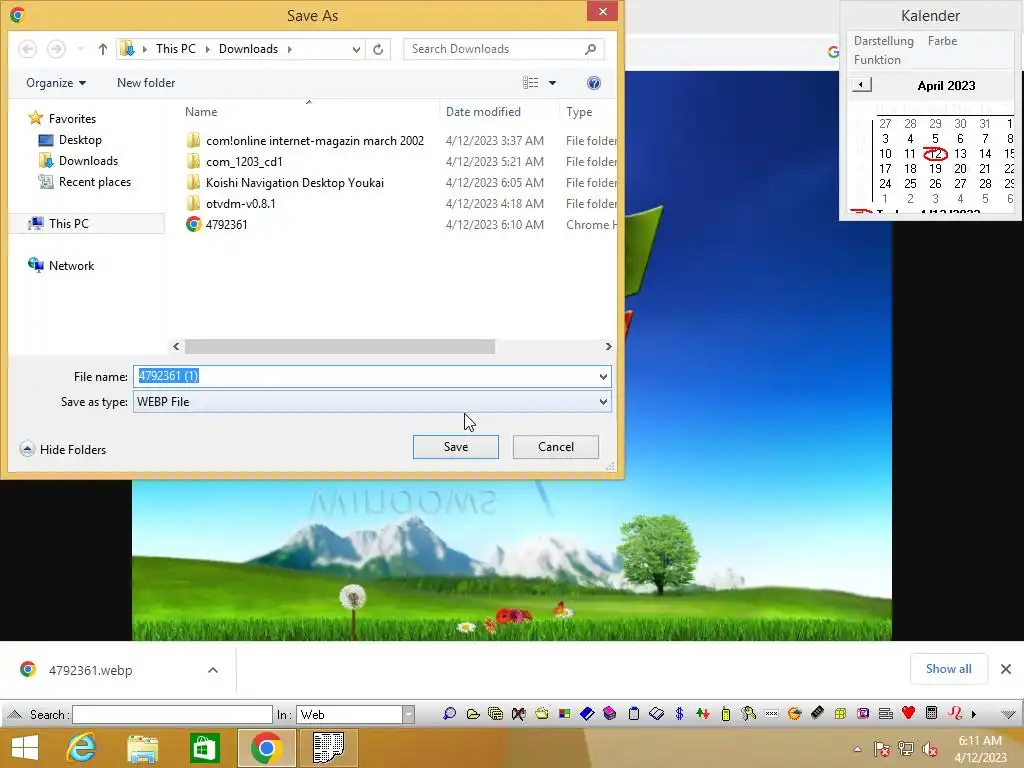Click the Search text field in the bottom toolbar
Image resolution: width=1024 pixels, height=768 pixels.
click(172, 714)
